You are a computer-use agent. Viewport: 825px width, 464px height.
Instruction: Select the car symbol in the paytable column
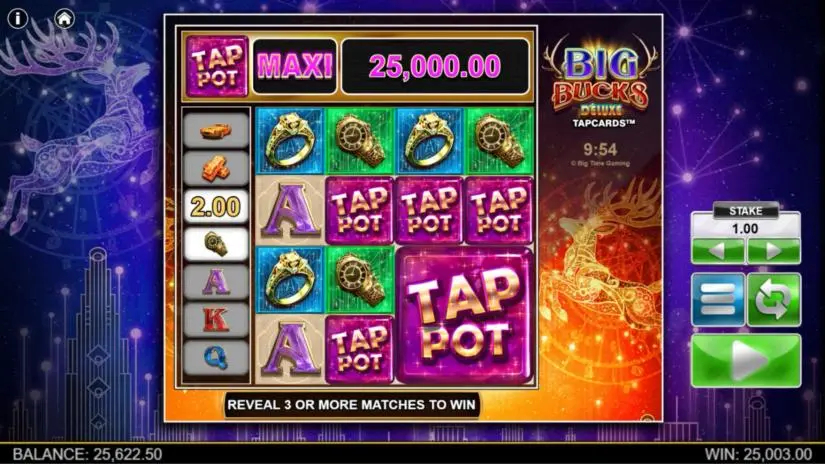coord(216,130)
